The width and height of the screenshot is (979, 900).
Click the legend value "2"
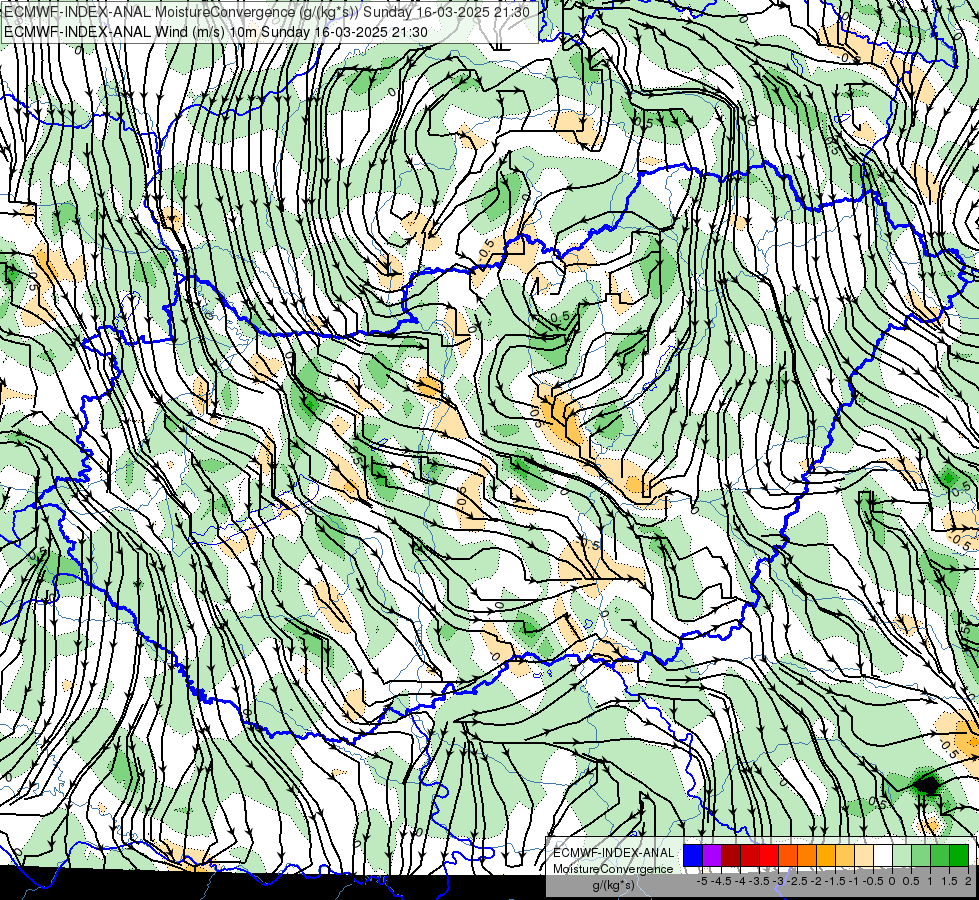[968, 881]
